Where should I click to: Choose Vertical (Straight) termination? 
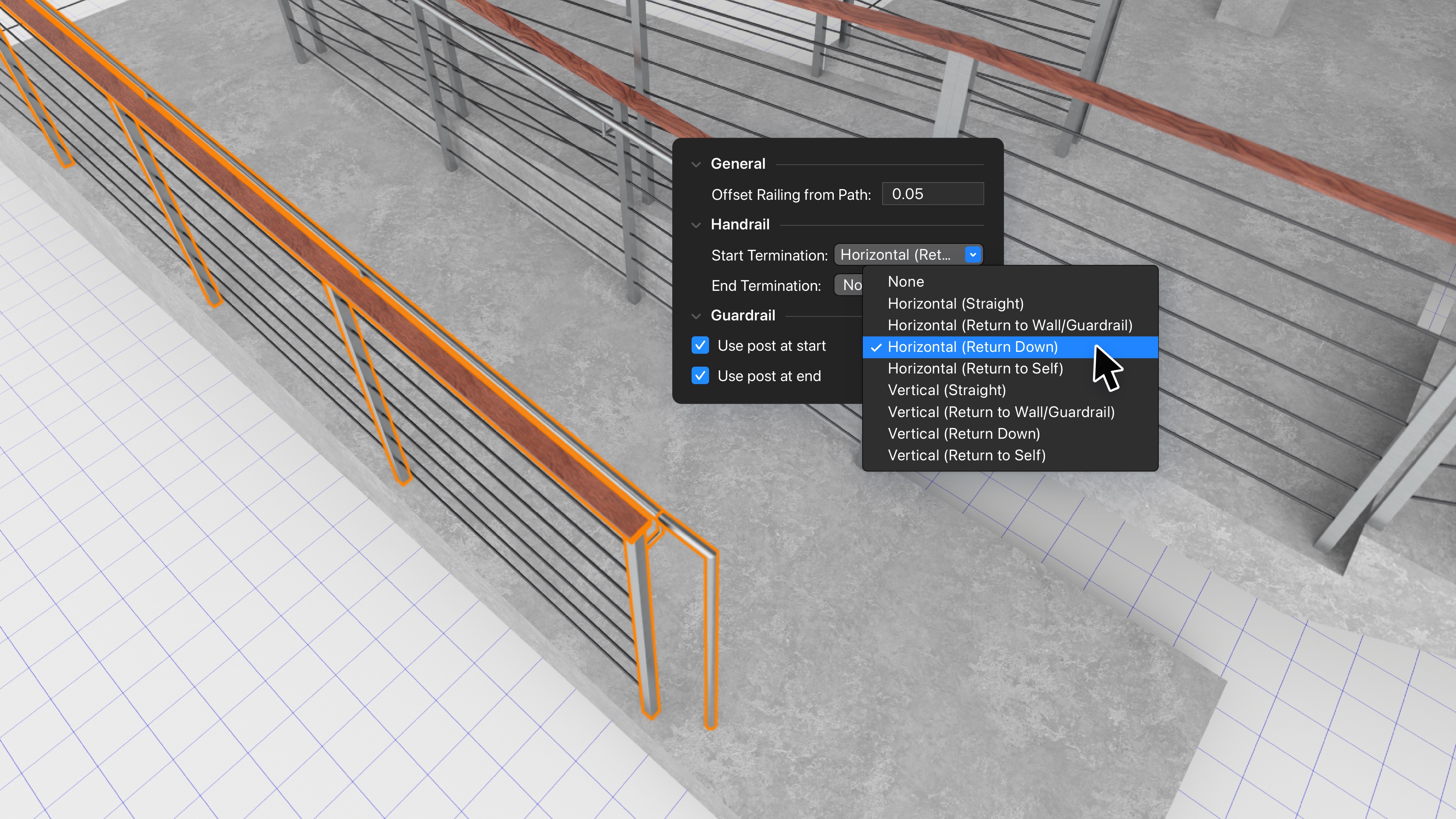[x=947, y=390]
